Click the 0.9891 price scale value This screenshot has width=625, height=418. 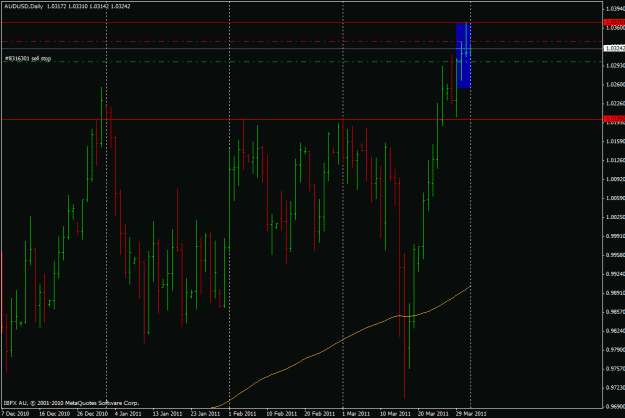tap(615, 293)
